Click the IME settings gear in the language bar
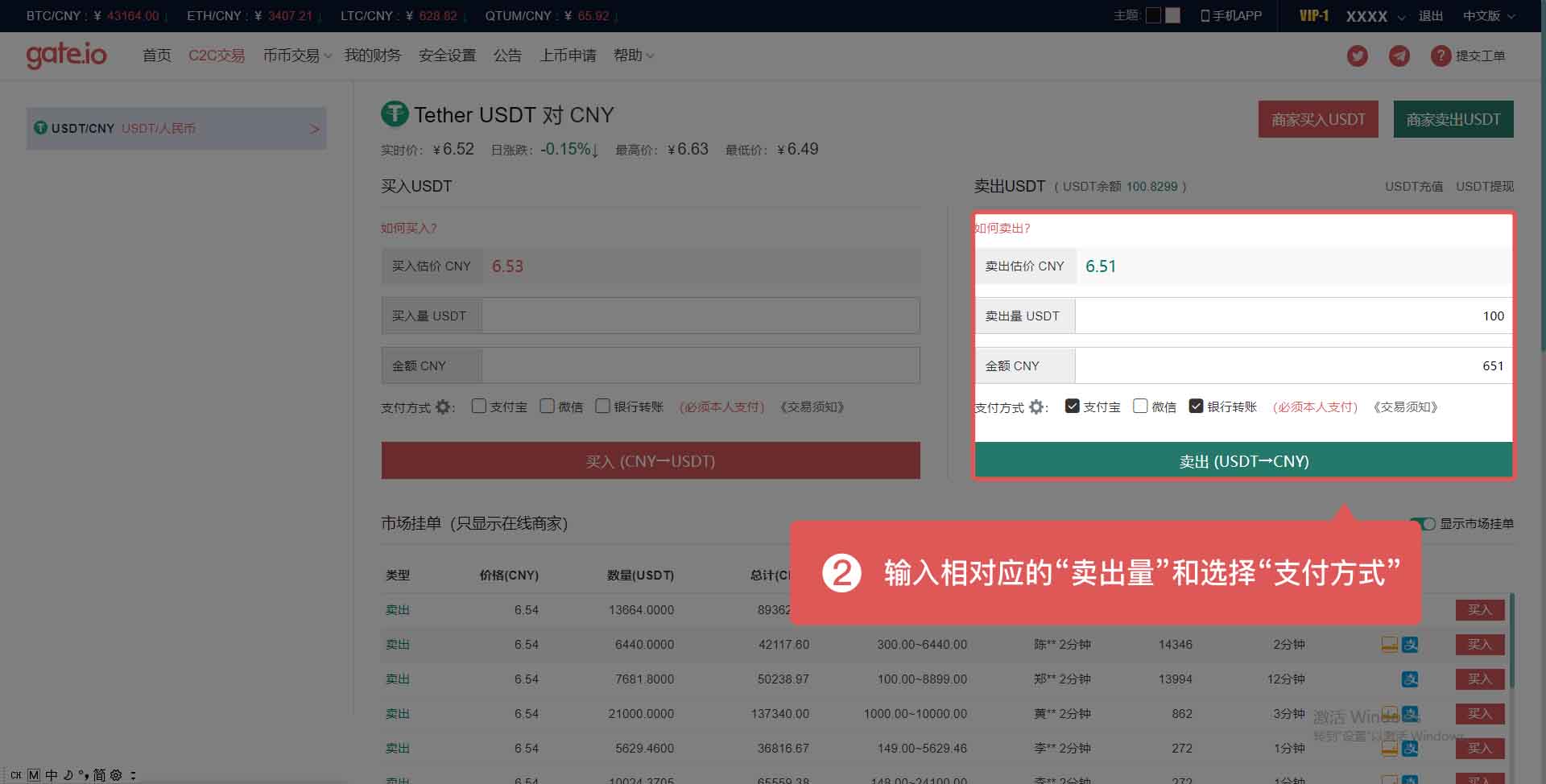Screen dimensions: 1546x784 [x=116, y=775]
